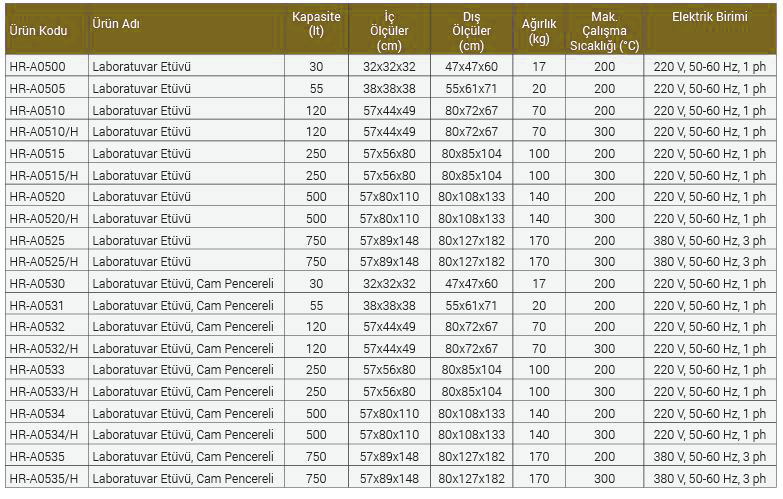This screenshot has height=499, width=783.
Task: Select the Kapasite (lt) column header
Action: pos(316,24)
